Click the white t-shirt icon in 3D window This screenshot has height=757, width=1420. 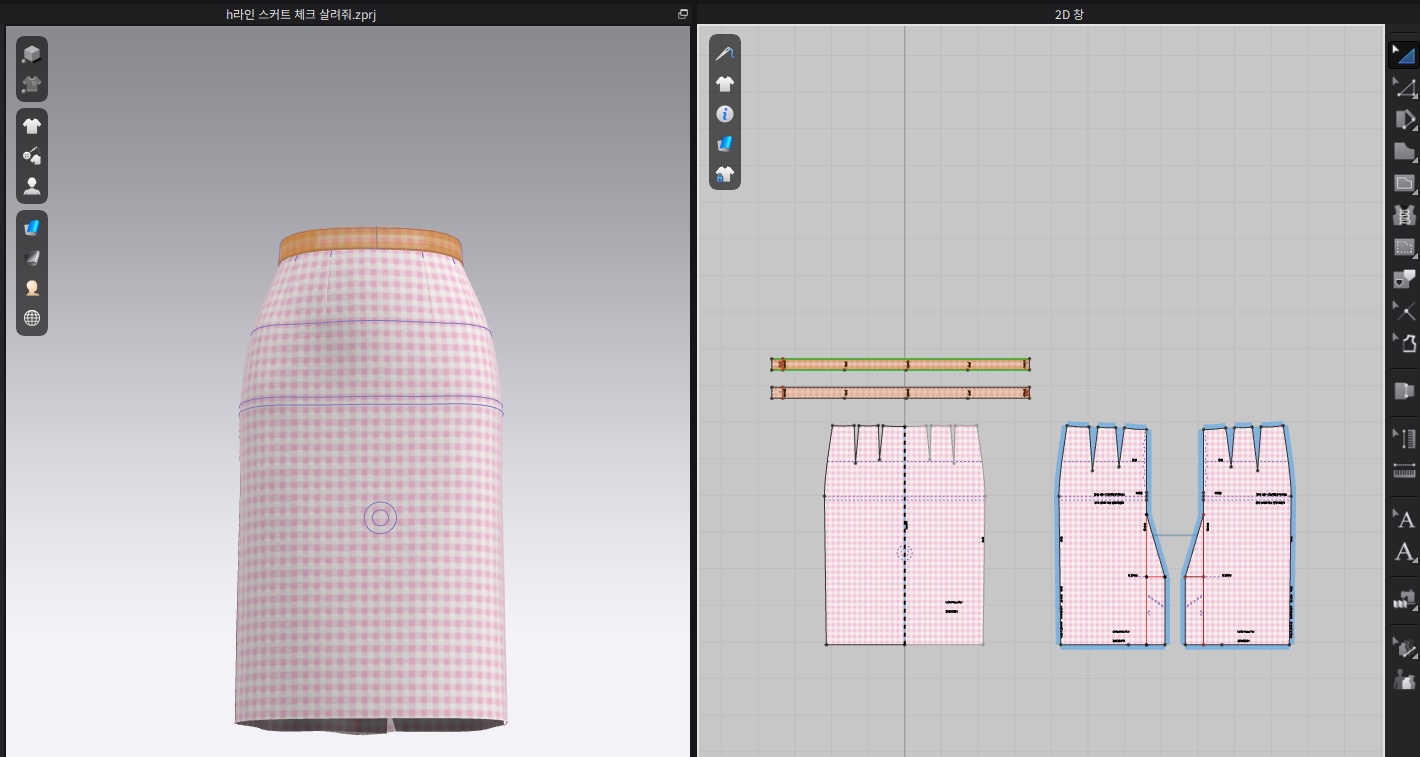(x=32, y=126)
